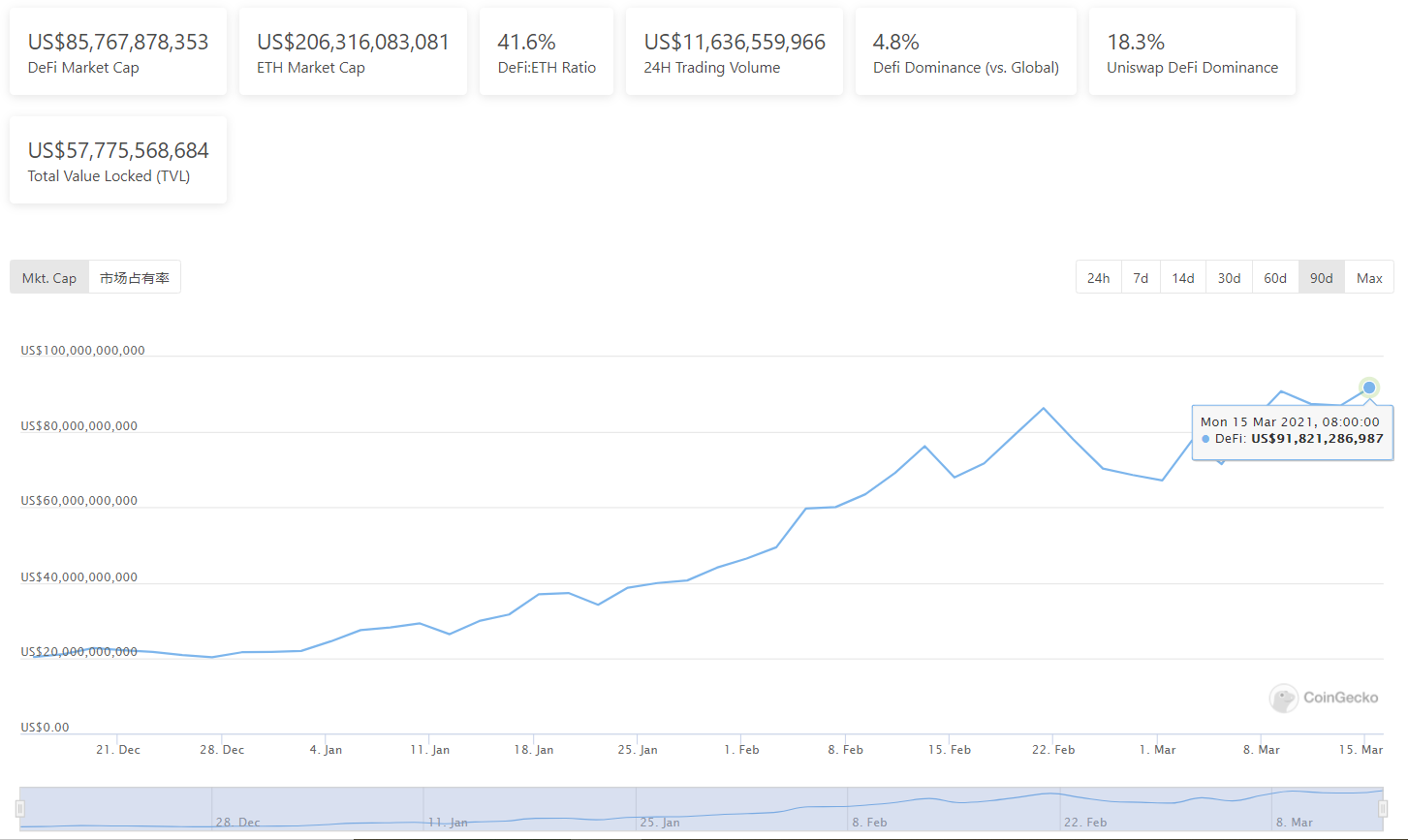This screenshot has width=1408, height=840.
Task: Set chart range to 60d
Action: (1275, 278)
